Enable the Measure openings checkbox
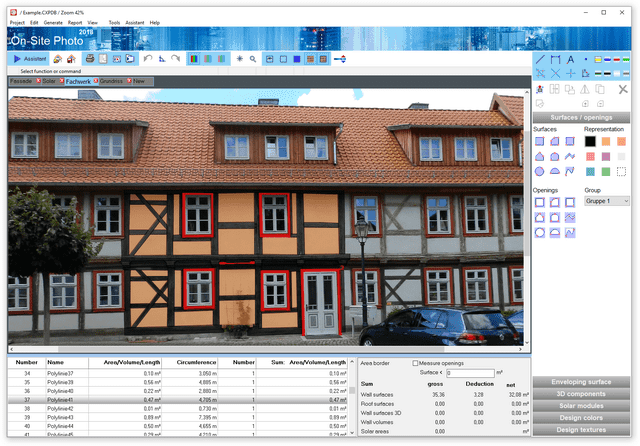Image resolution: width=640 pixels, height=446 pixels. pos(416,363)
